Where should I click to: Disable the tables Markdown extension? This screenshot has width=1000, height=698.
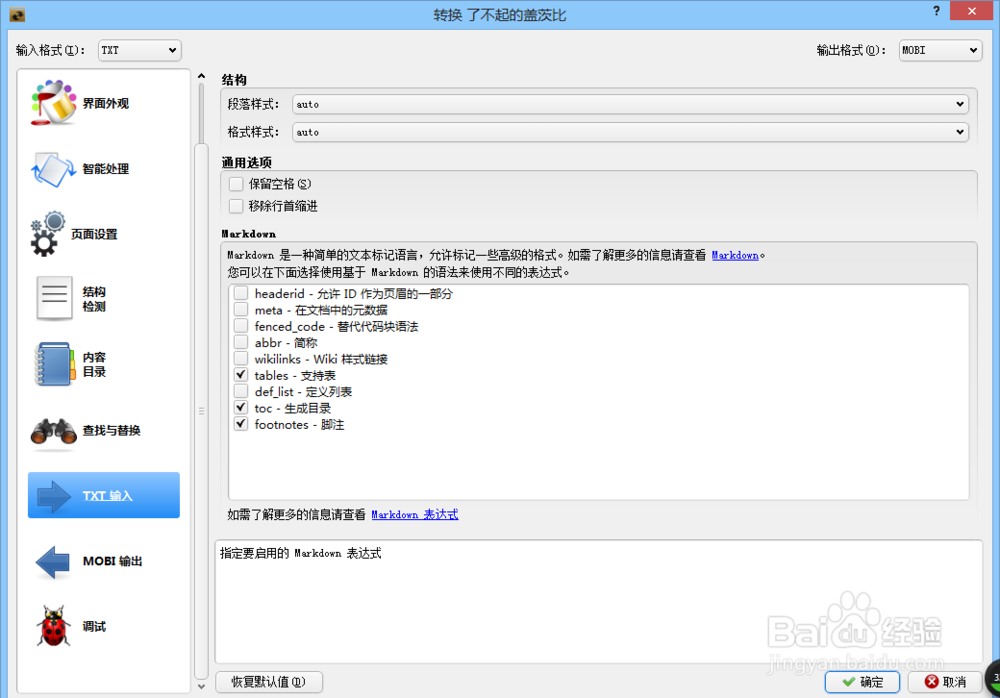point(240,375)
